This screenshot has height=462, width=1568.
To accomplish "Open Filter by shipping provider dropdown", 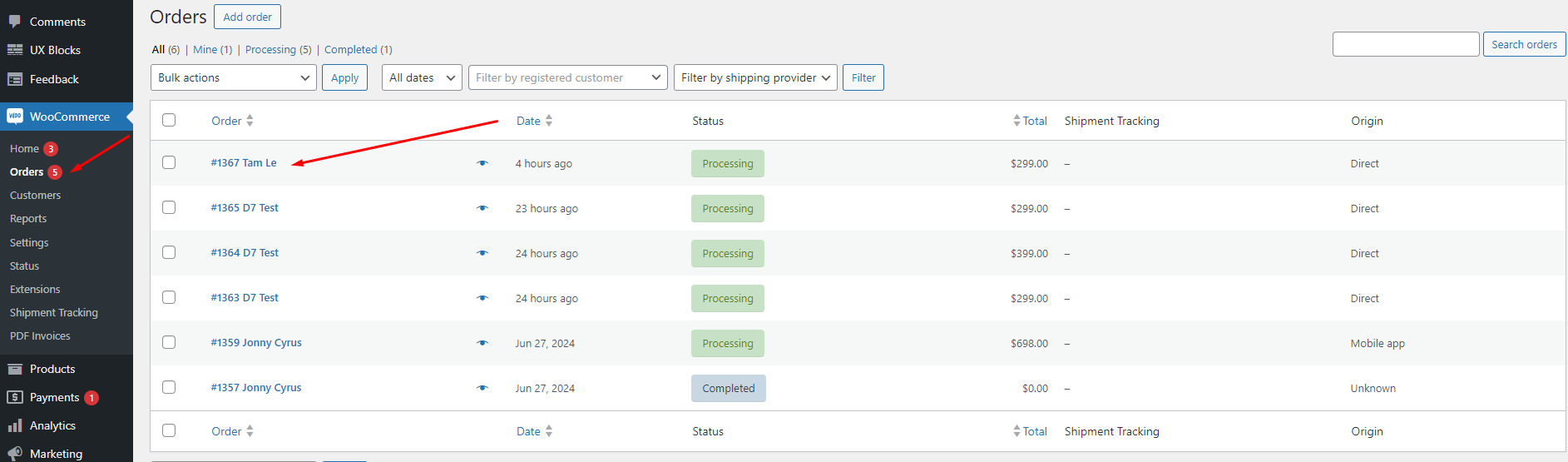I will click(755, 77).
